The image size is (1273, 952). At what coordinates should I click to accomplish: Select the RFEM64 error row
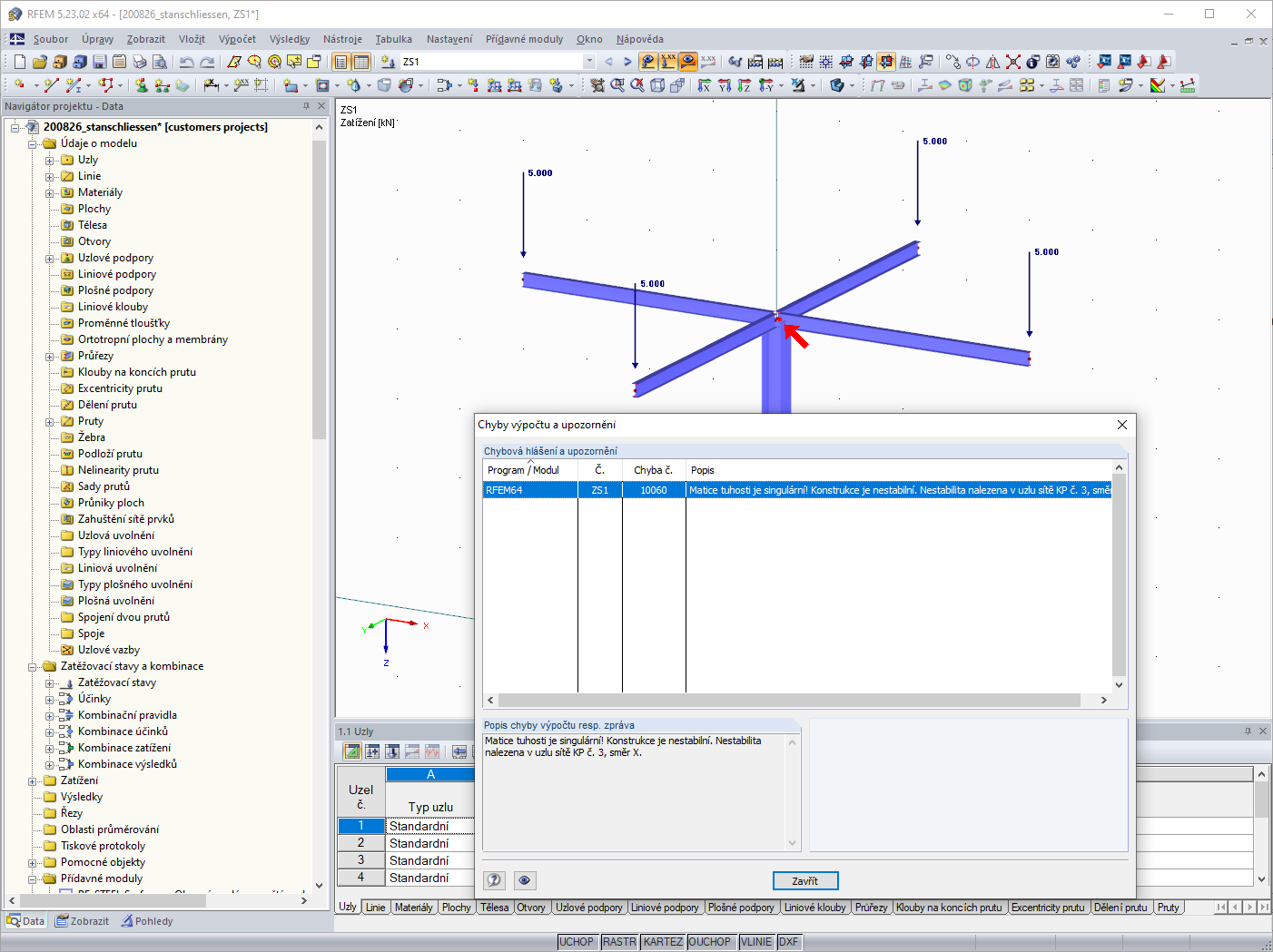tap(797, 490)
